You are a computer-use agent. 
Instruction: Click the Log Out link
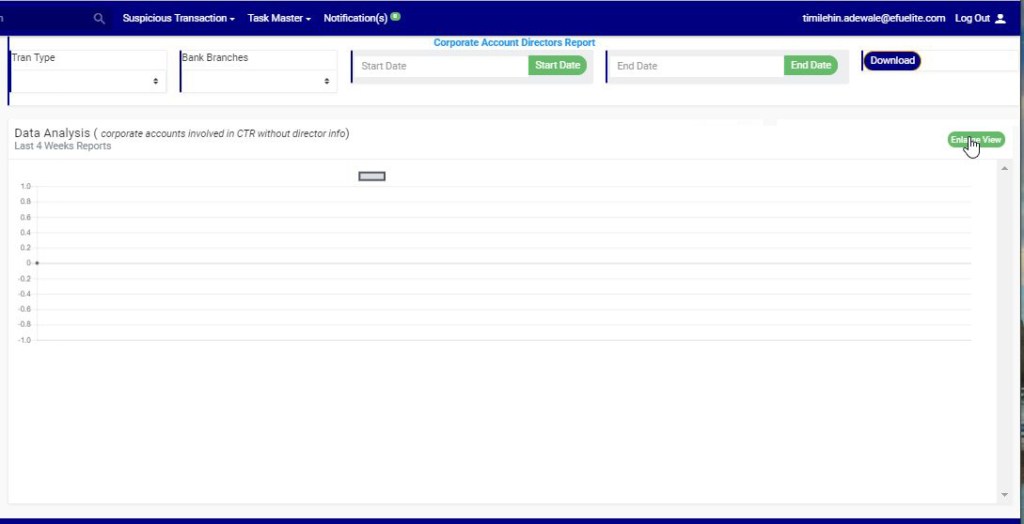pyautogui.click(x=972, y=18)
